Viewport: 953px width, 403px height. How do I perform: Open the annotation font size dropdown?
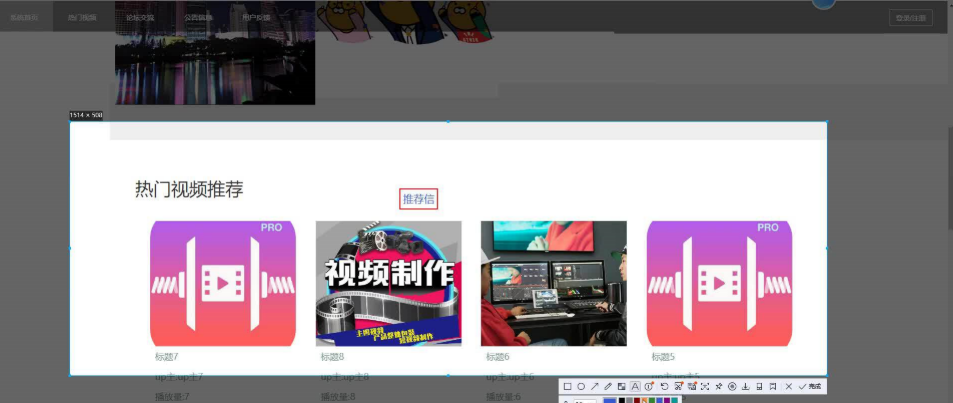585,401
